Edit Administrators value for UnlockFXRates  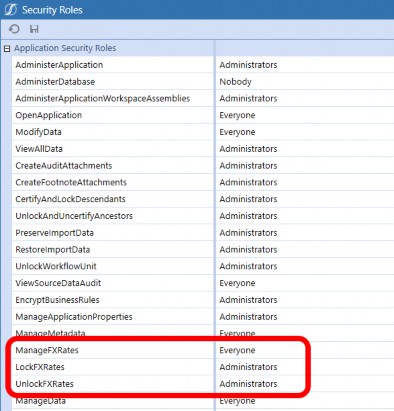[248, 384]
